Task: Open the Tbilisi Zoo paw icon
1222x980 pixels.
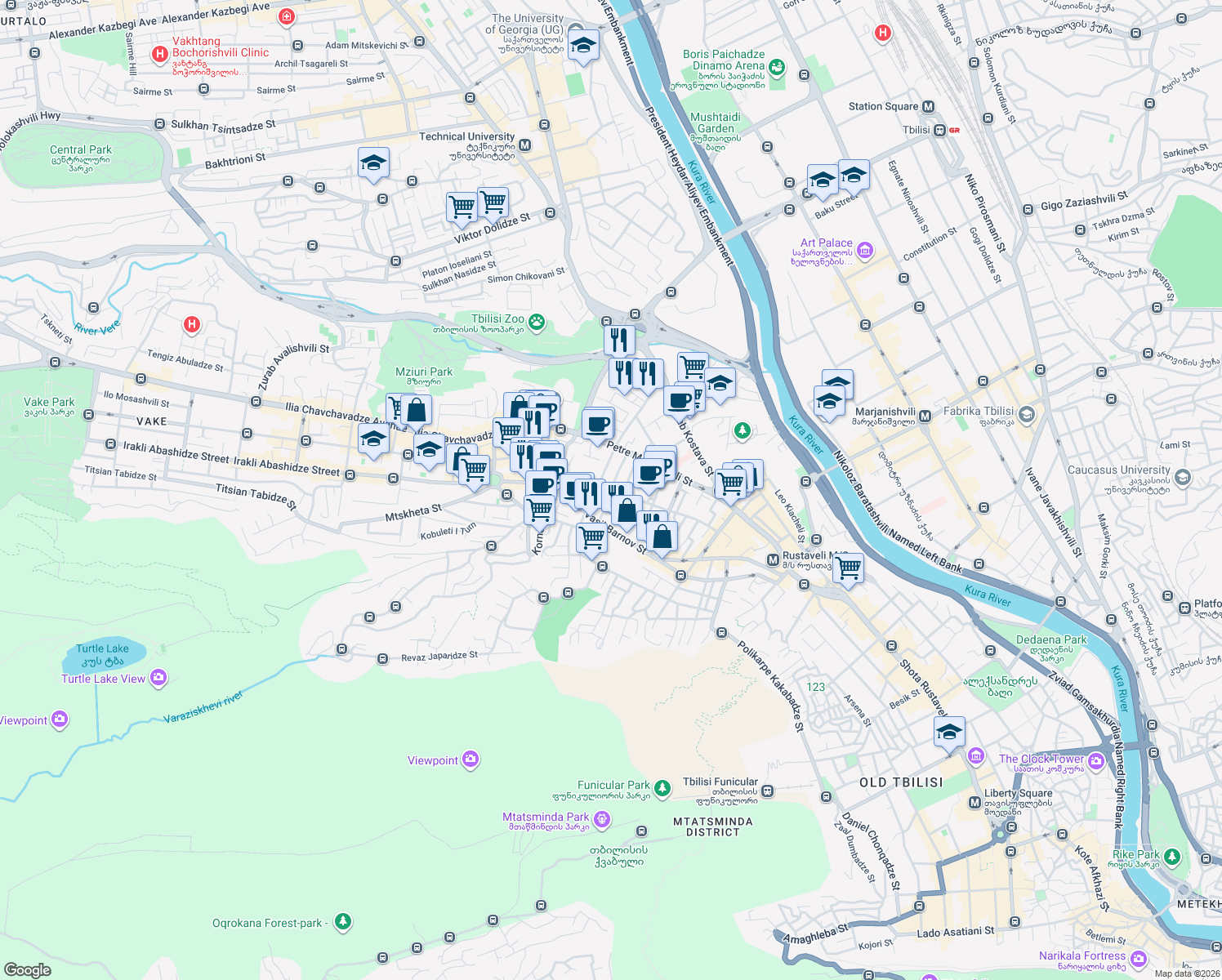Action: 537,321
